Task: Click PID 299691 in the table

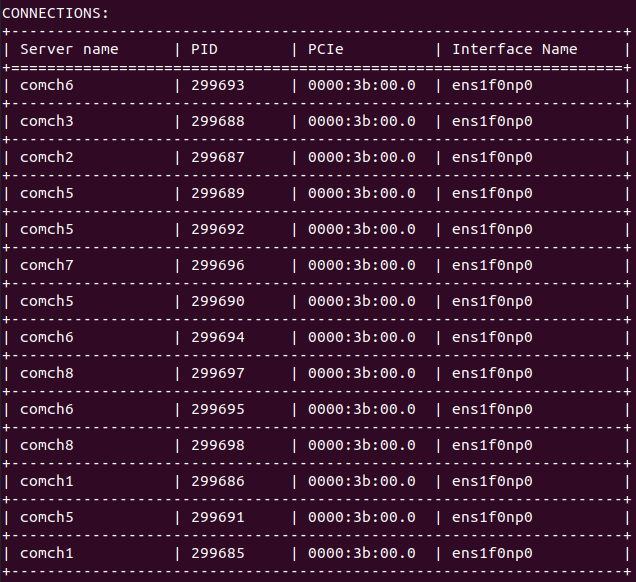Action: [217, 517]
